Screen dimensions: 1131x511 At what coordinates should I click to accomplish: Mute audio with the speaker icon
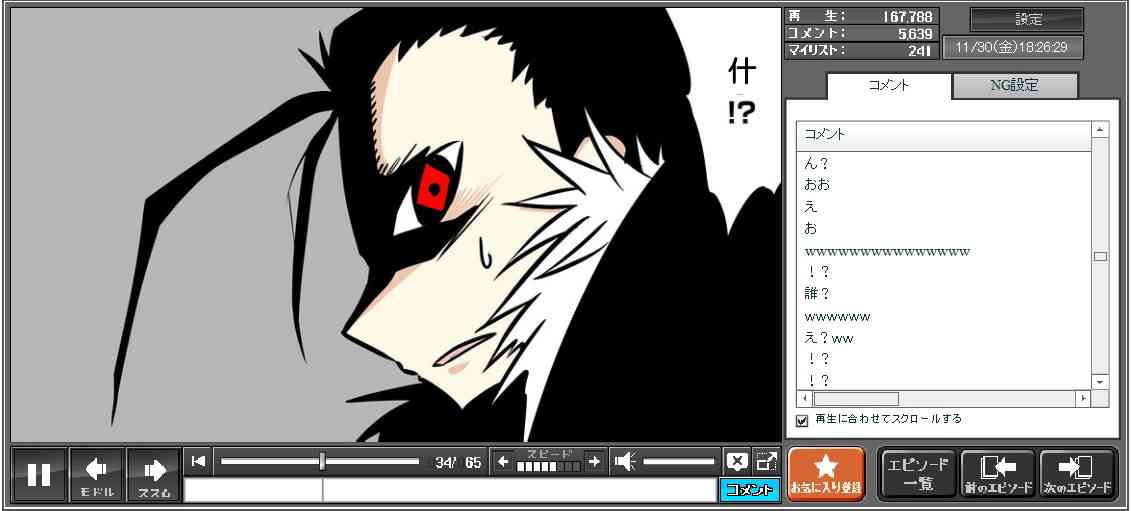(x=625, y=461)
